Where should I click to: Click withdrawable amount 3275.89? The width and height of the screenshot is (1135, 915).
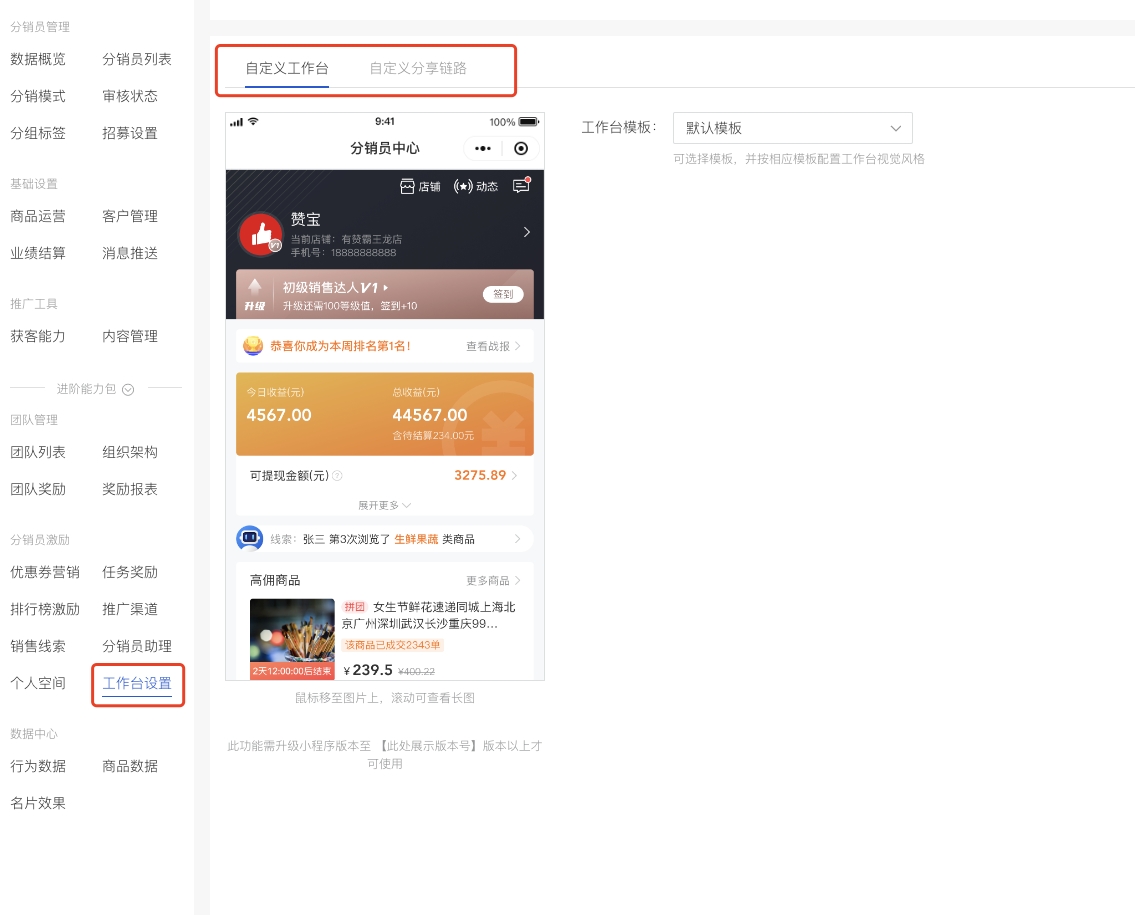[x=480, y=476]
